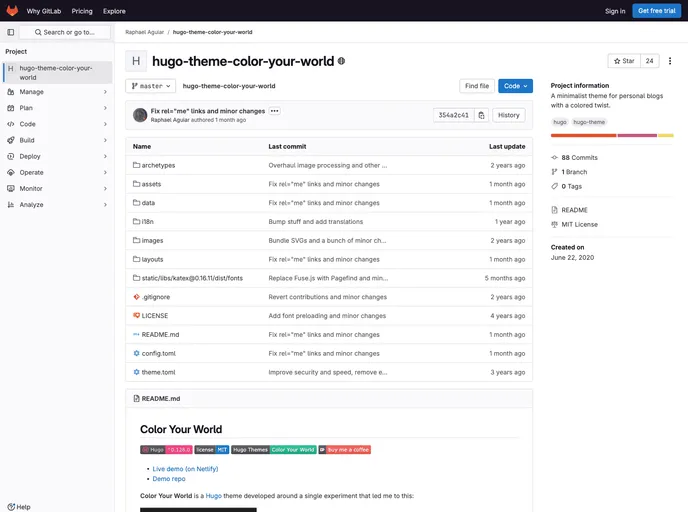Click the History button
Viewport: 688px width, 512px height.
[509, 115]
